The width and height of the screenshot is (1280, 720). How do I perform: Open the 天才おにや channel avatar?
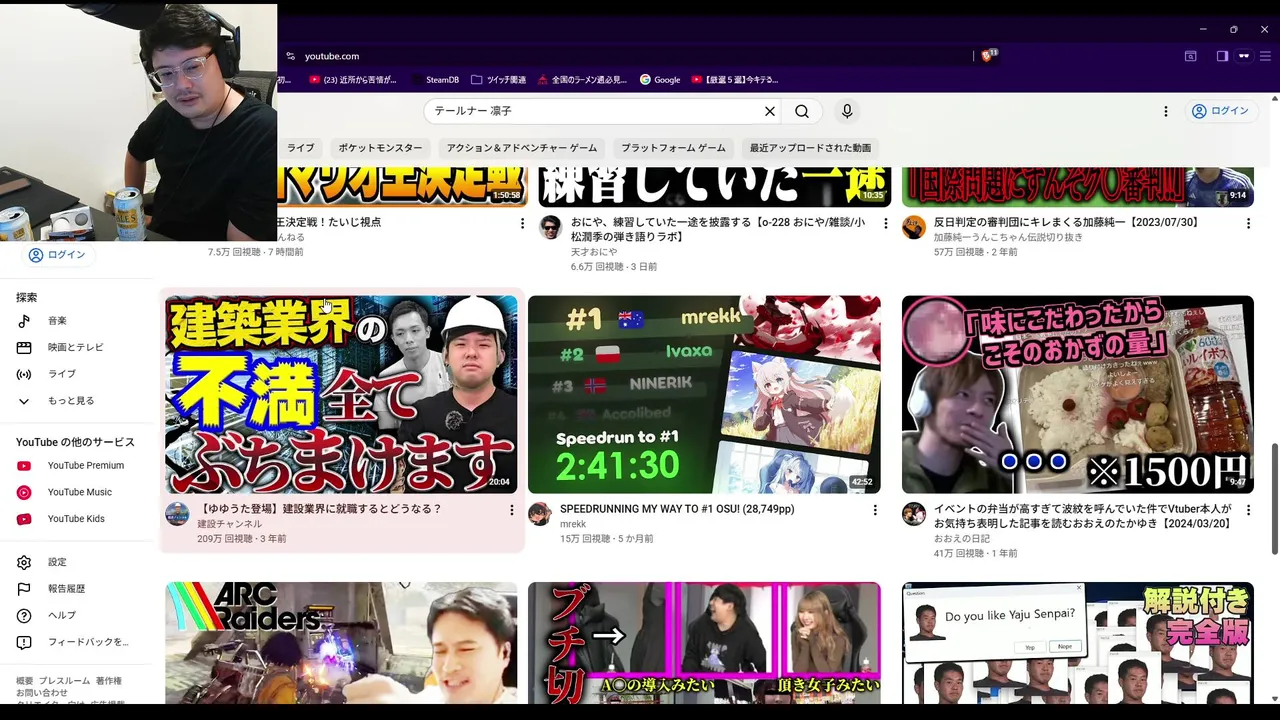551,227
